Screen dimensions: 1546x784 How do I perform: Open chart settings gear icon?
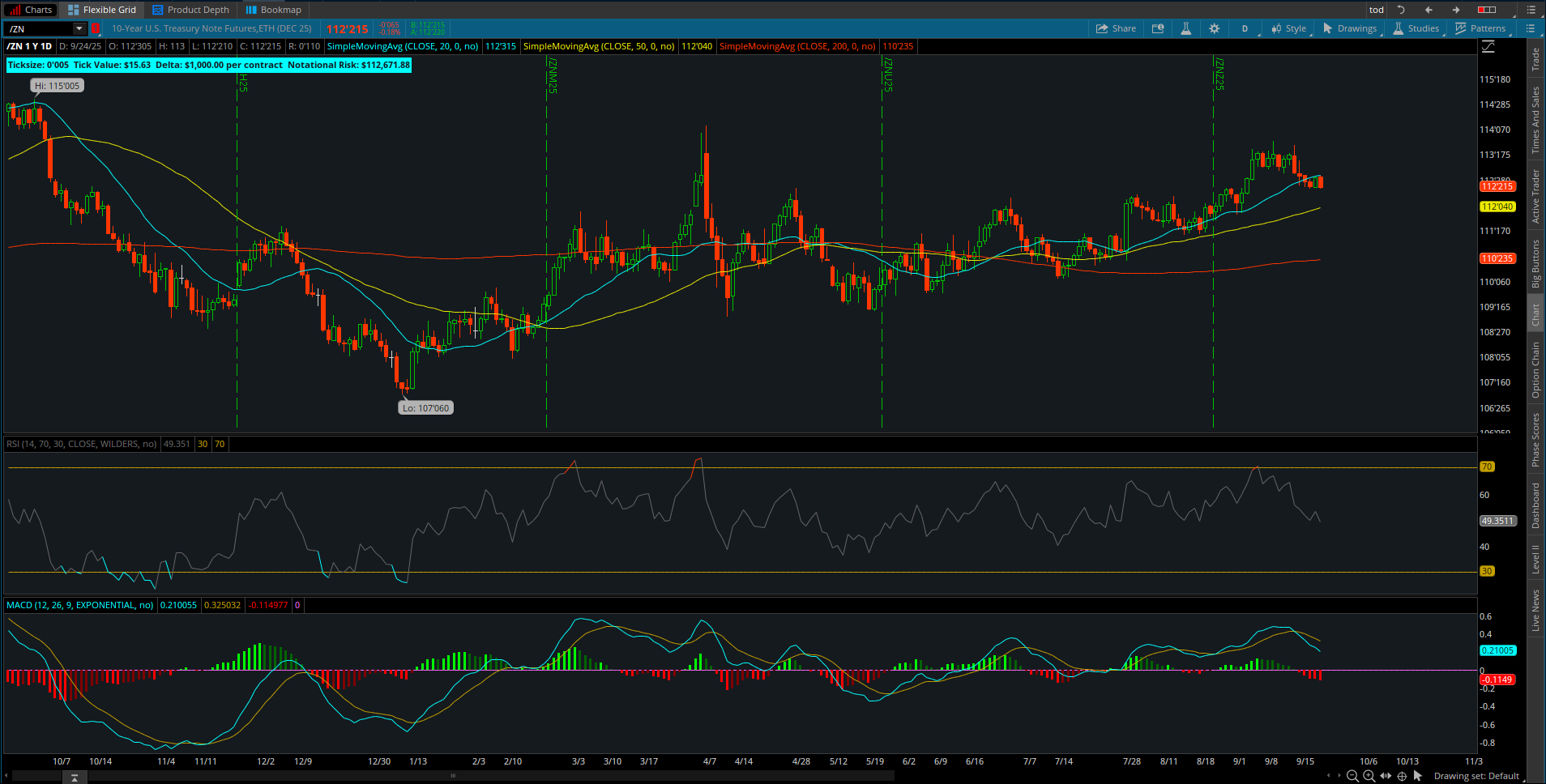(x=1214, y=28)
